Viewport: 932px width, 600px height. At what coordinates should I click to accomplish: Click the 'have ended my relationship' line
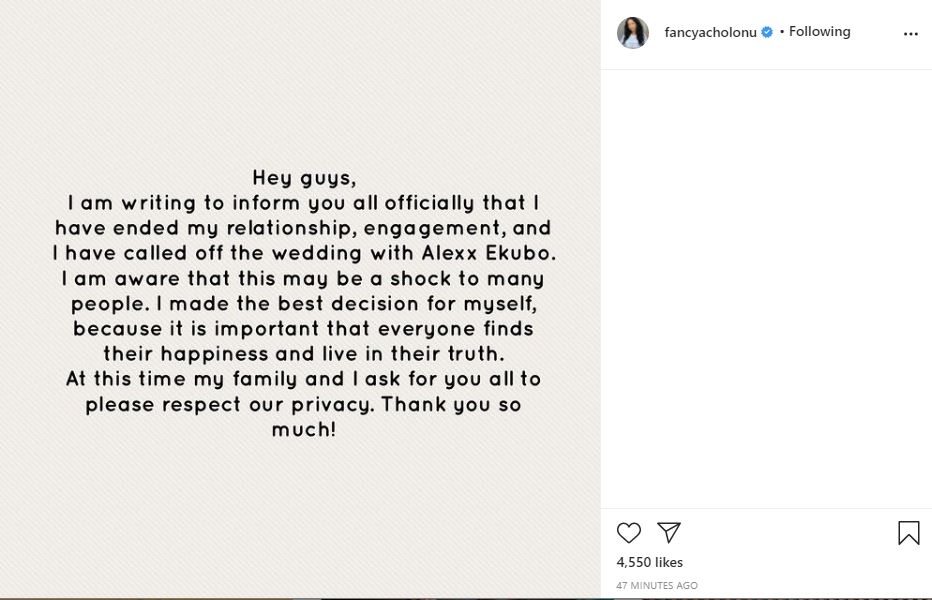(x=303, y=228)
